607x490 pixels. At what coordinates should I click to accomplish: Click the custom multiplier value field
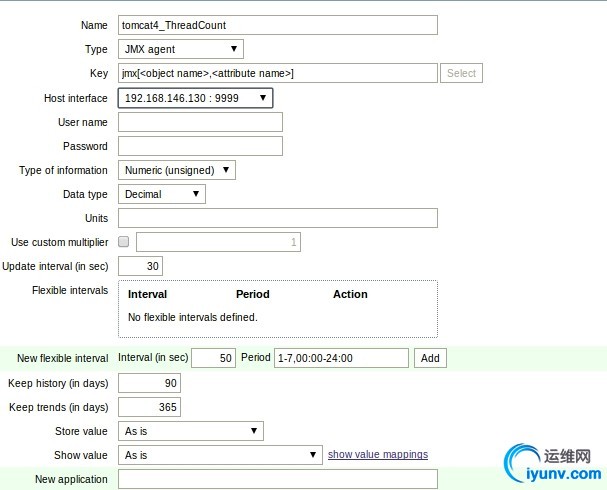[x=218, y=242]
